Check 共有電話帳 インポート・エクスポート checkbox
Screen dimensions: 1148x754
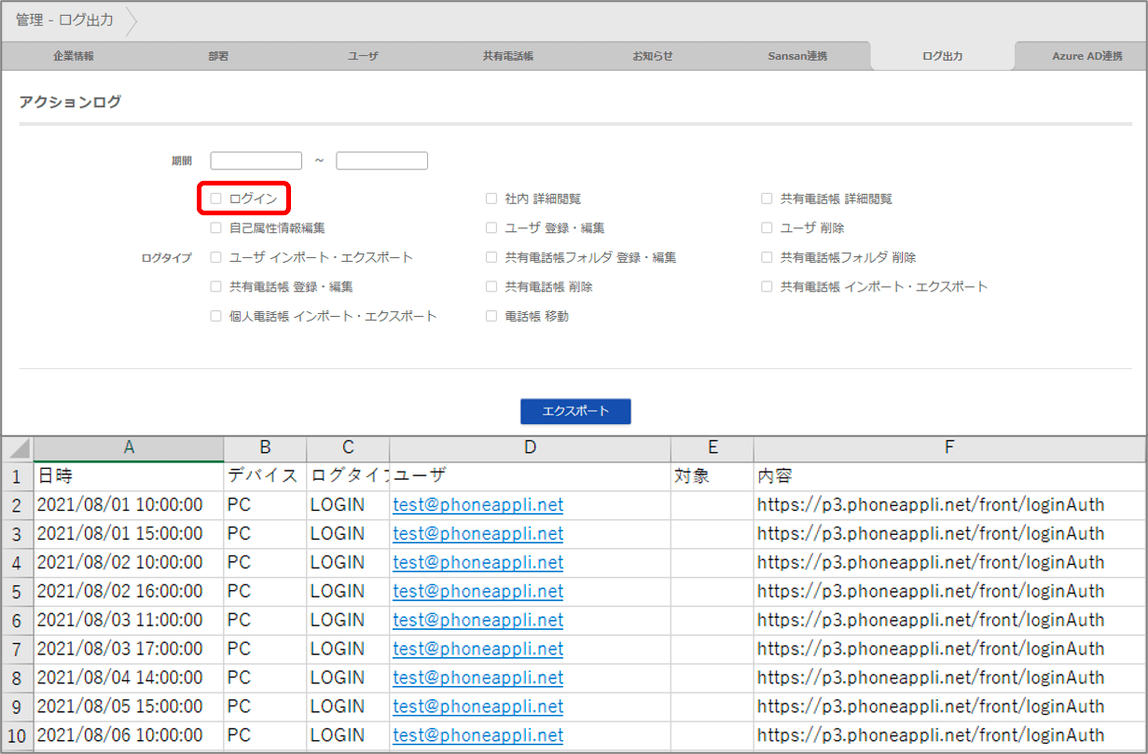coord(767,286)
